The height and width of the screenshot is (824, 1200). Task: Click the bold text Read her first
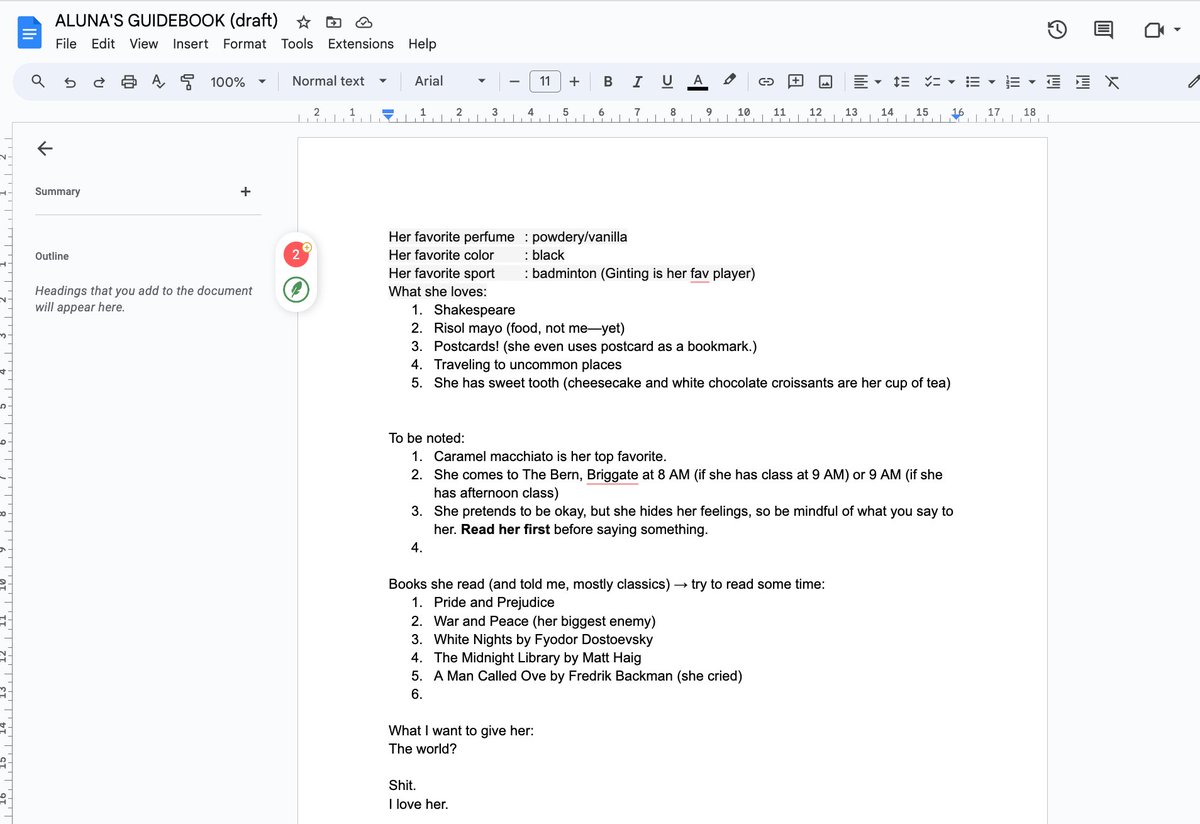(x=505, y=529)
